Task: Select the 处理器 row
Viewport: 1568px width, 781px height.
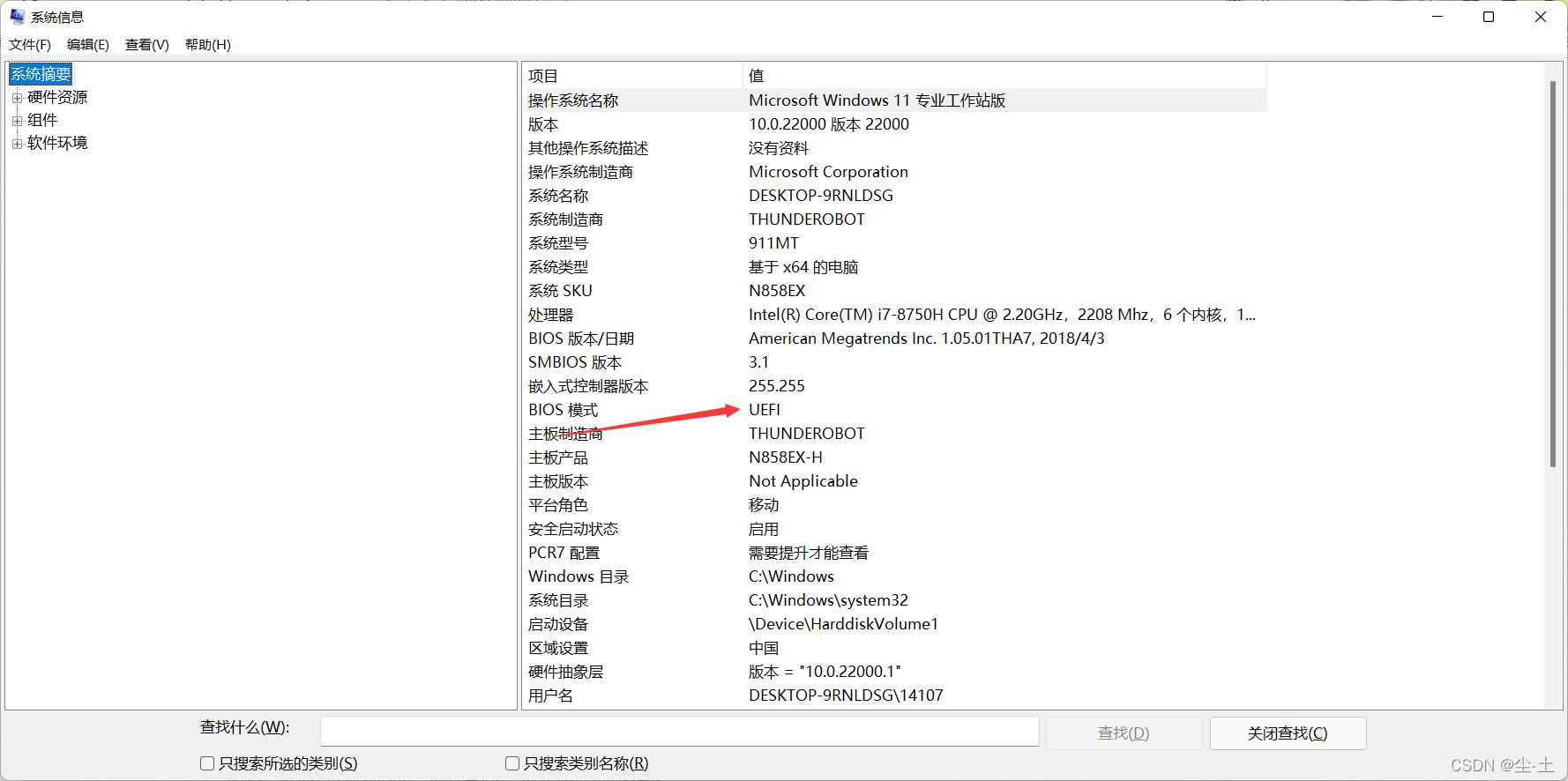Action: [x=895, y=315]
